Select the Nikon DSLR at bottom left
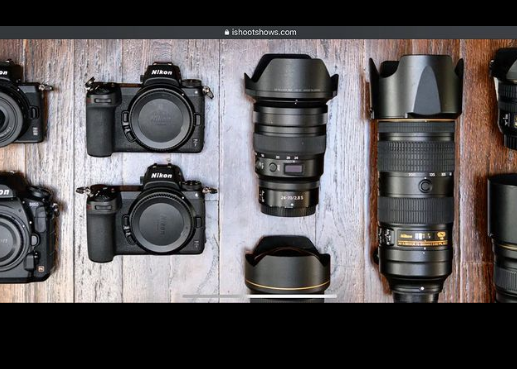The image size is (517, 369). 28,227
